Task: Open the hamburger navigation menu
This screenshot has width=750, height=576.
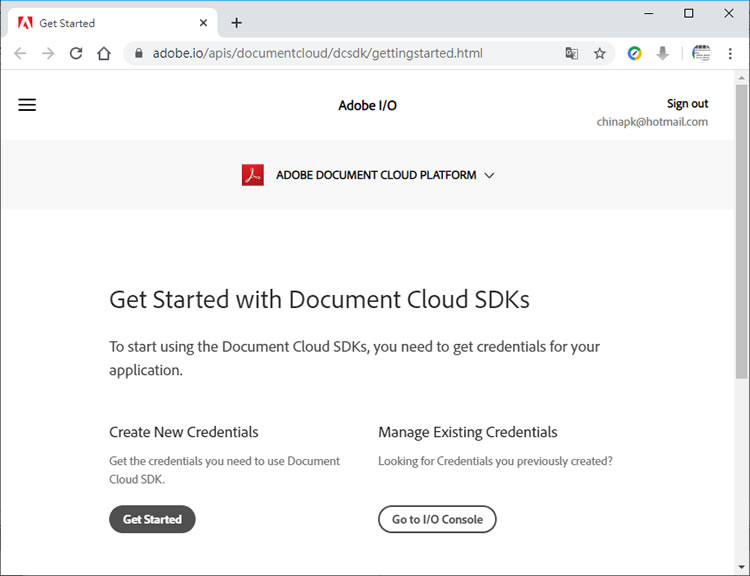Action: click(x=27, y=105)
